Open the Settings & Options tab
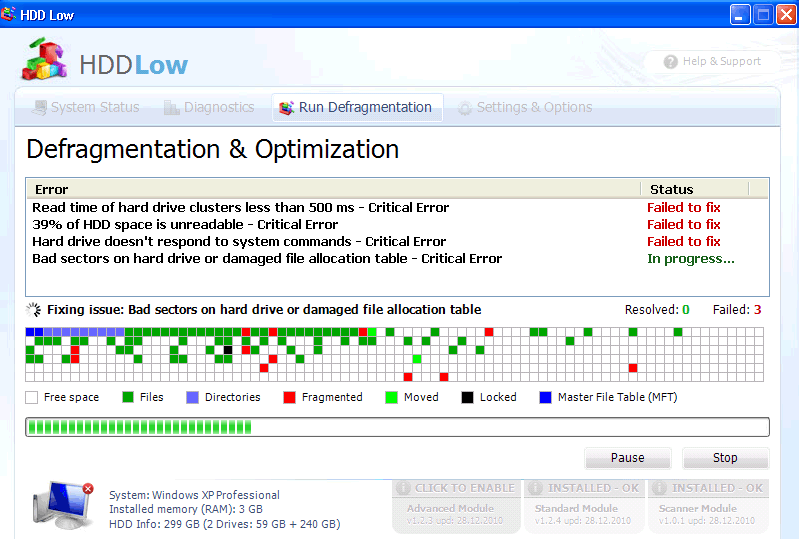Image resolution: width=799 pixels, height=539 pixels. pos(524,107)
